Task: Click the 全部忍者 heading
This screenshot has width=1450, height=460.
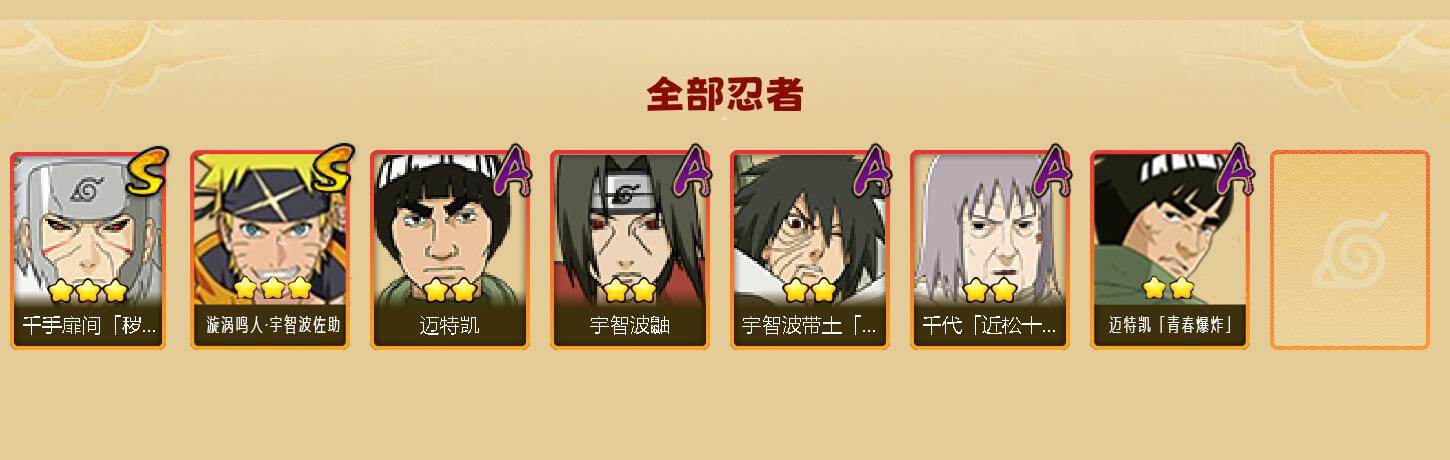Action: click(x=725, y=95)
